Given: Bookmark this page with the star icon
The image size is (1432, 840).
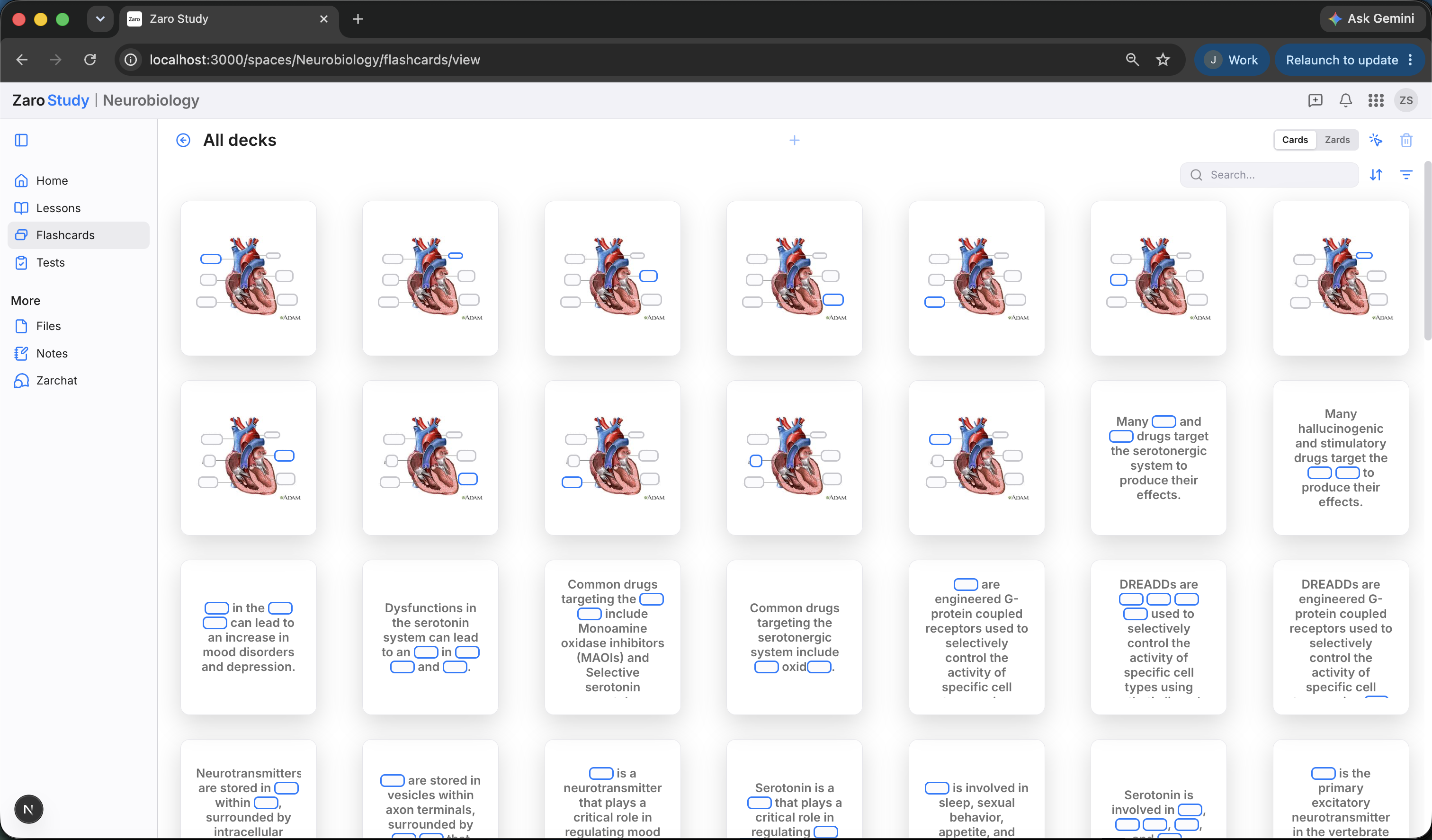Looking at the screenshot, I should [1163, 60].
